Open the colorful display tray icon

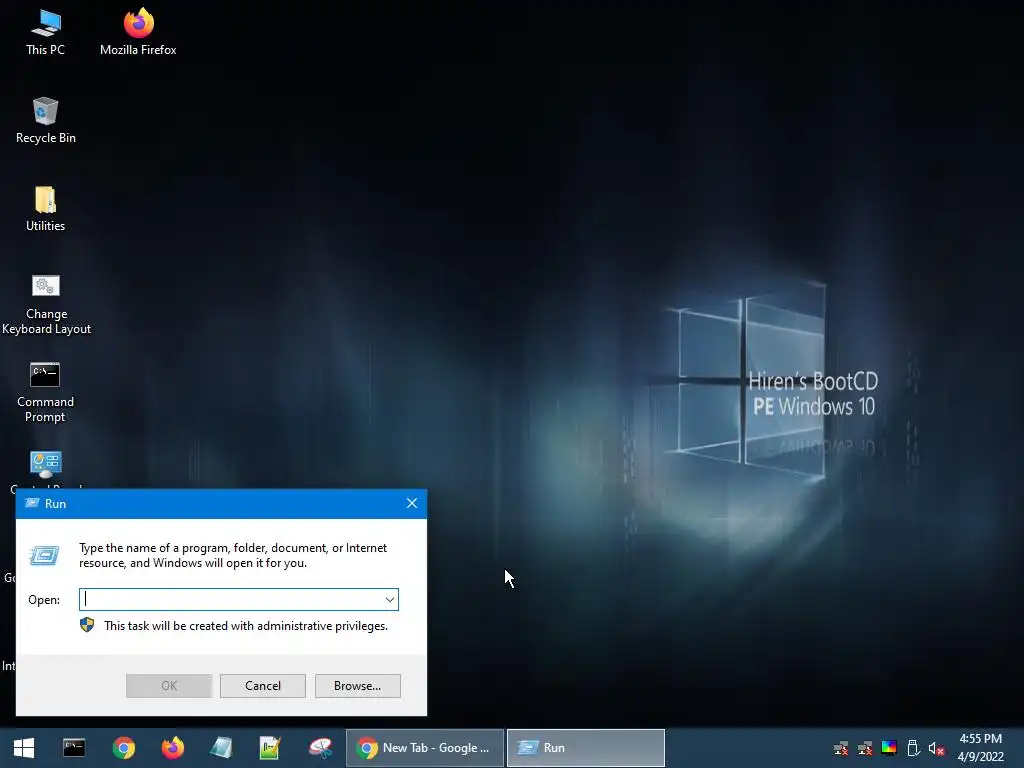[889, 748]
